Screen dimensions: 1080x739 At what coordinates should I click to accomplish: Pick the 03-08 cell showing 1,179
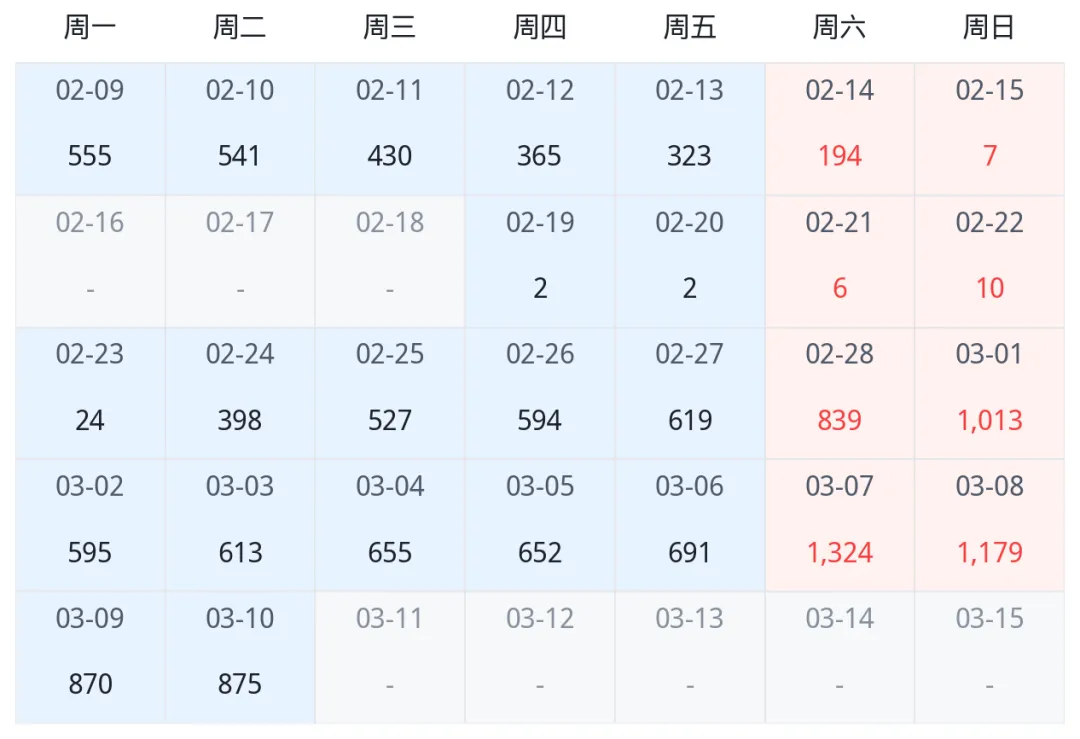pyautogui.click(x=990, y=525)
